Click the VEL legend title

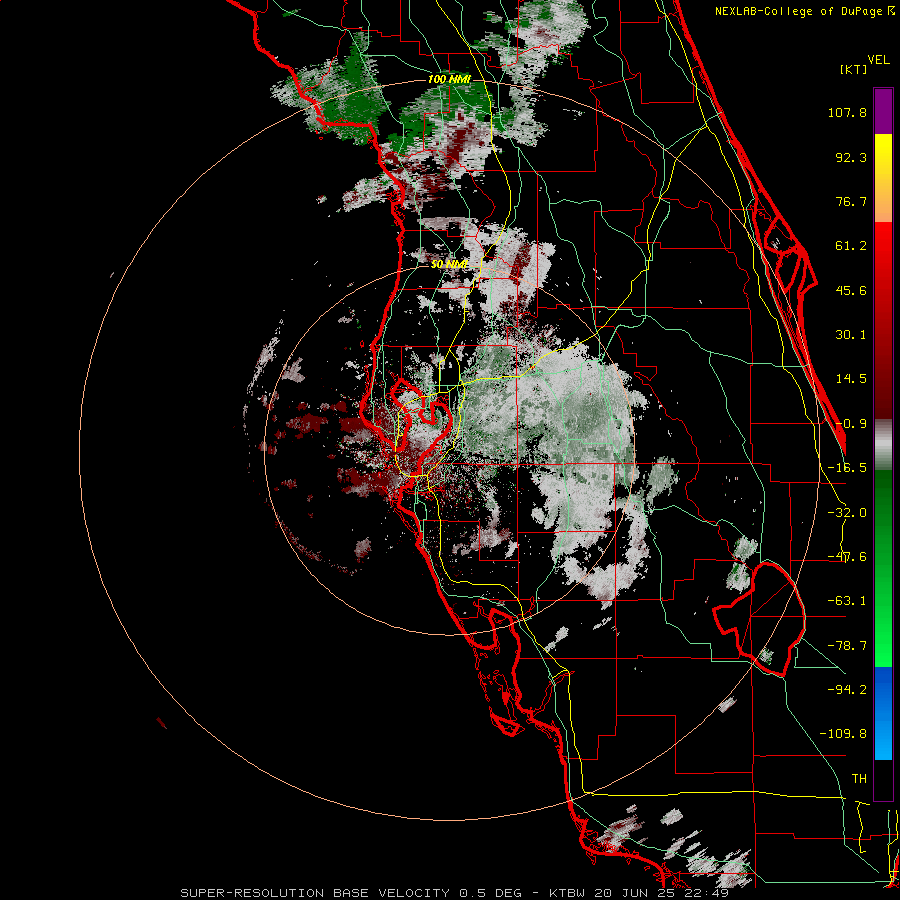879,59
